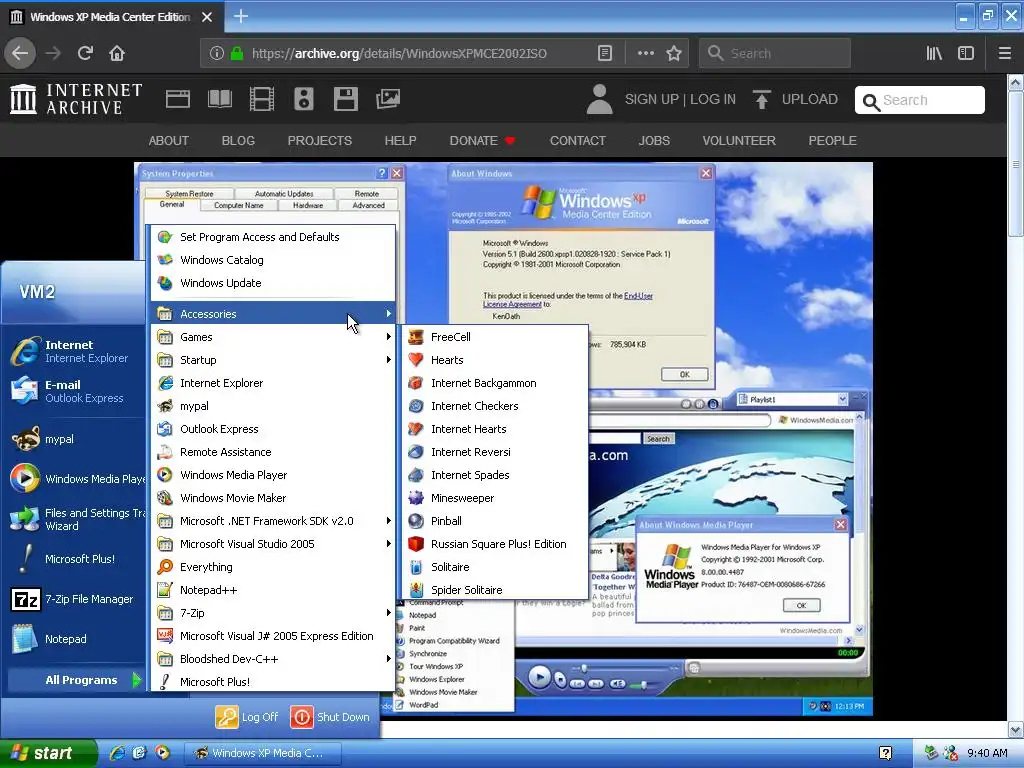
Task: Open Internet Archive images icon
Action: [x=388, y=99]
